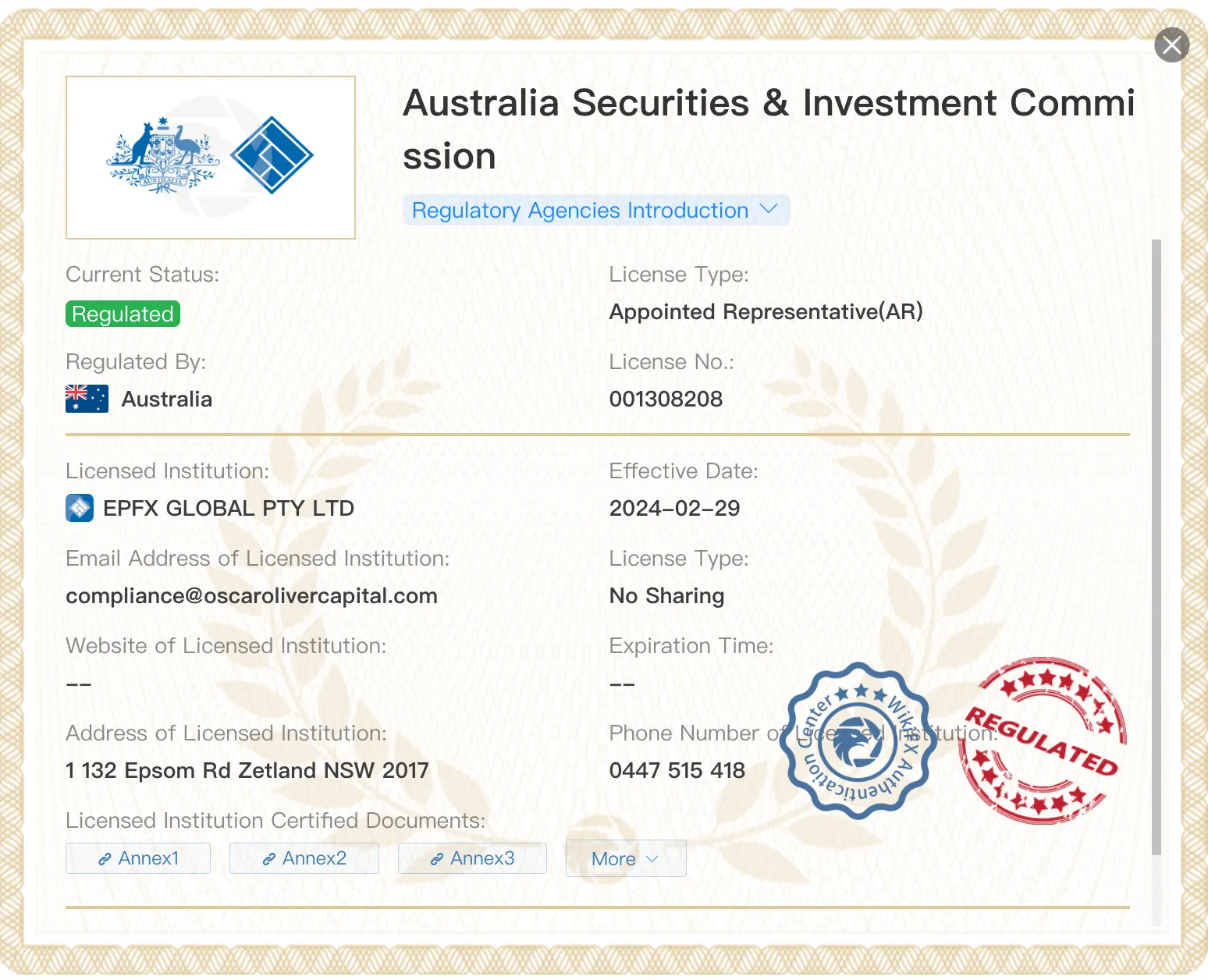Click the vertical scrollbar on the right
The image size is (1208, 980).
tap(1156, 547)
